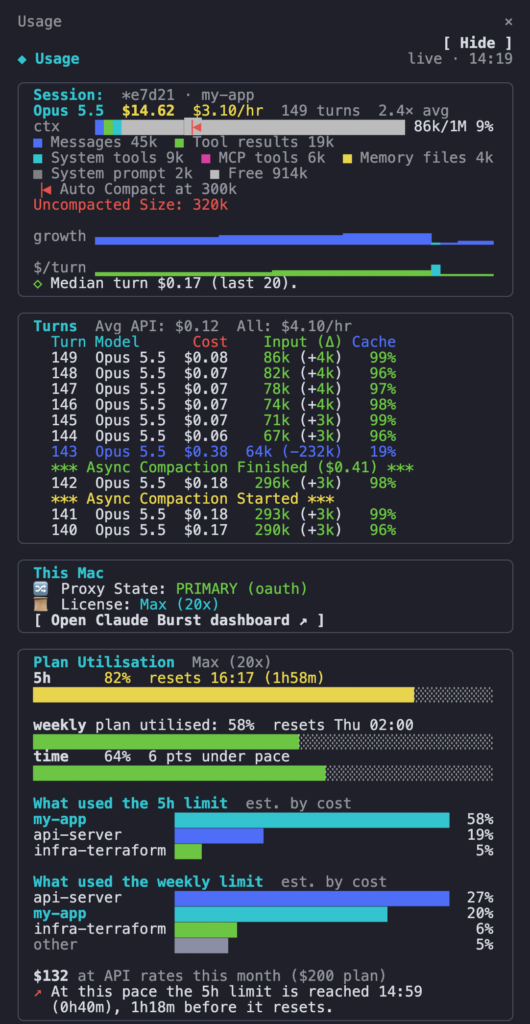This screenshot has width=530, height=1024.
Task: Click the other bar in weekly chart
Action: click(201, 945)
